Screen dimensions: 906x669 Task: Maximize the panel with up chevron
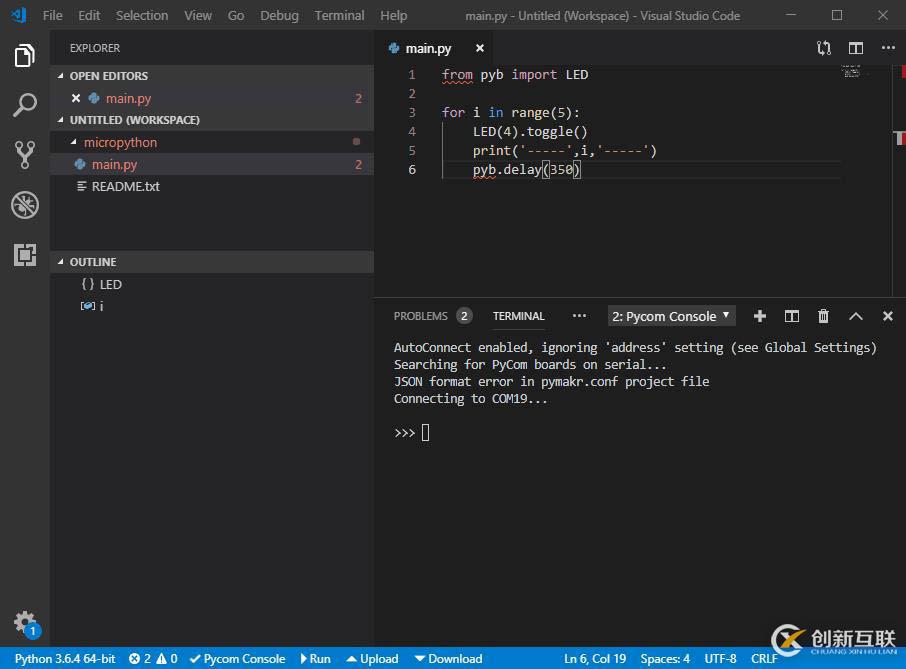point(856,316)
